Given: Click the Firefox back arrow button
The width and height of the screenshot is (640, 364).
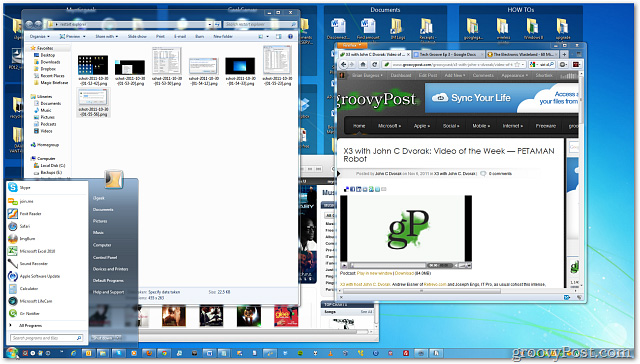Looking at the screenshot, I should click(x=343, y=64).
